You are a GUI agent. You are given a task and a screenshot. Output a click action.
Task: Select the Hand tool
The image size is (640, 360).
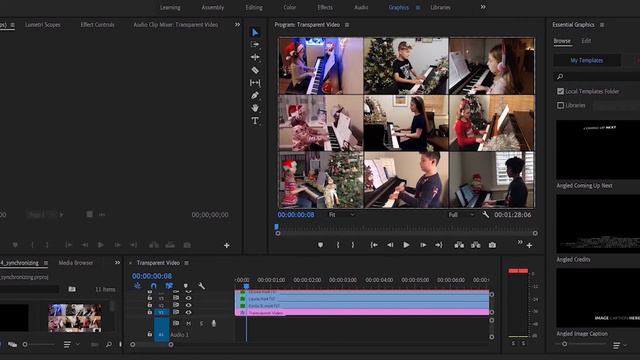(255, 108)
